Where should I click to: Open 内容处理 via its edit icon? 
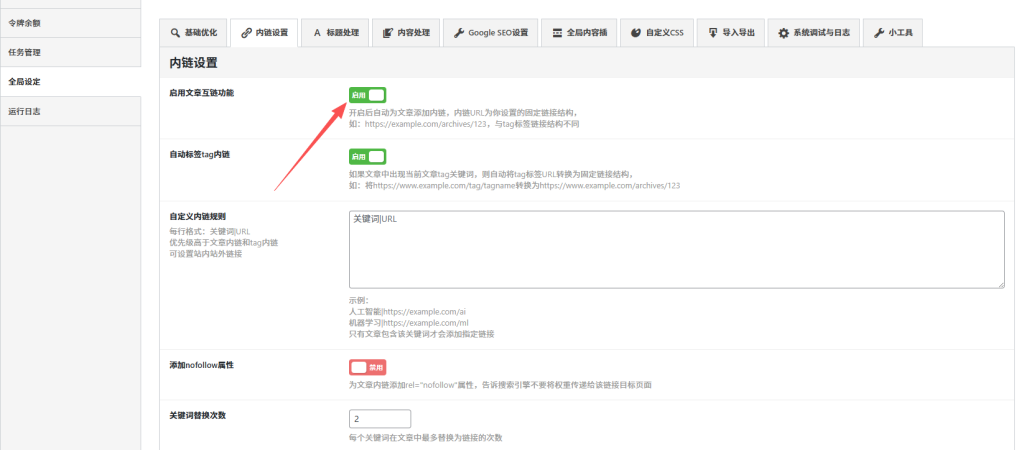tap(388, 33)
